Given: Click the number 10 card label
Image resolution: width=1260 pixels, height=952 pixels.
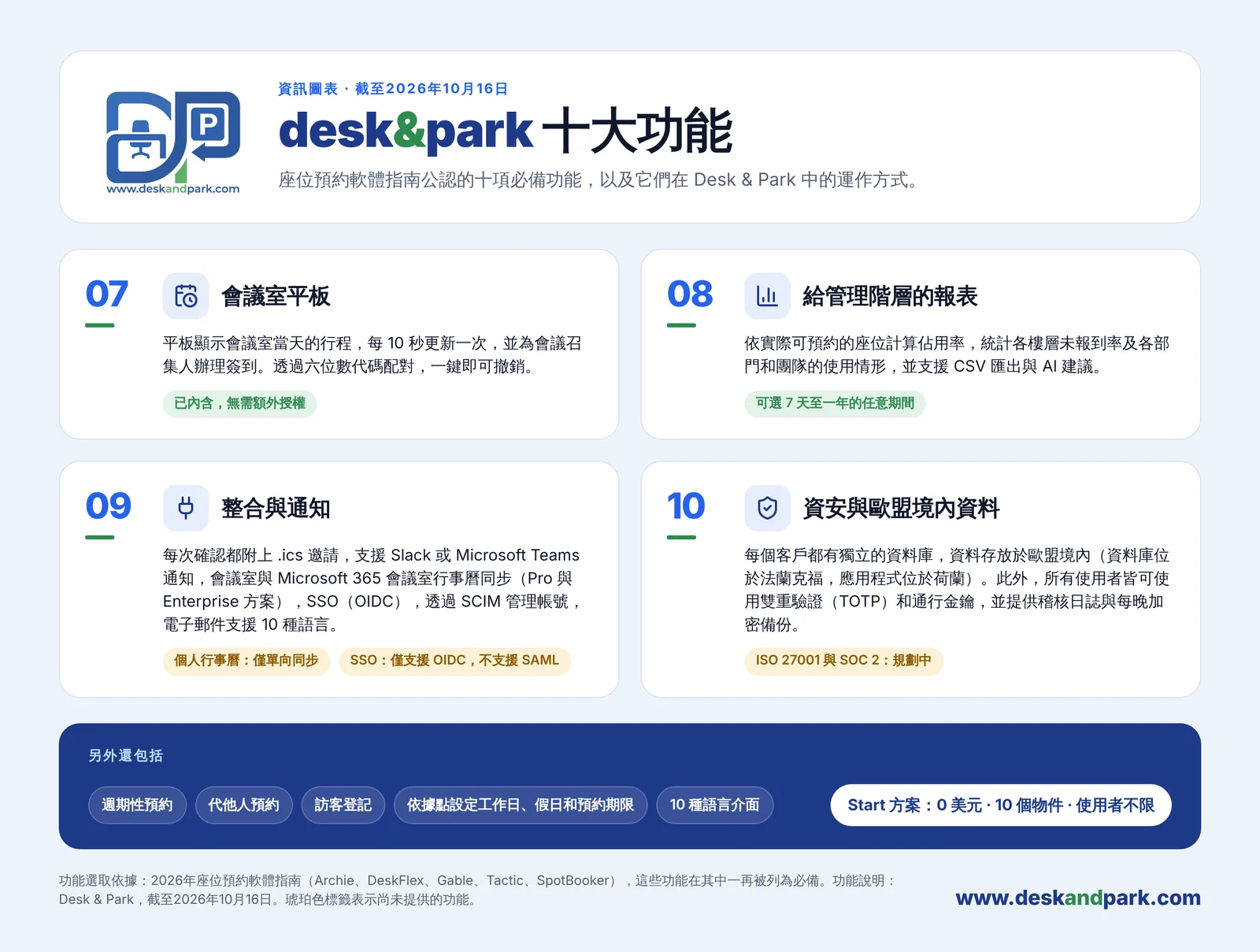Looking at the screenshot, I should tap(686, 506).
